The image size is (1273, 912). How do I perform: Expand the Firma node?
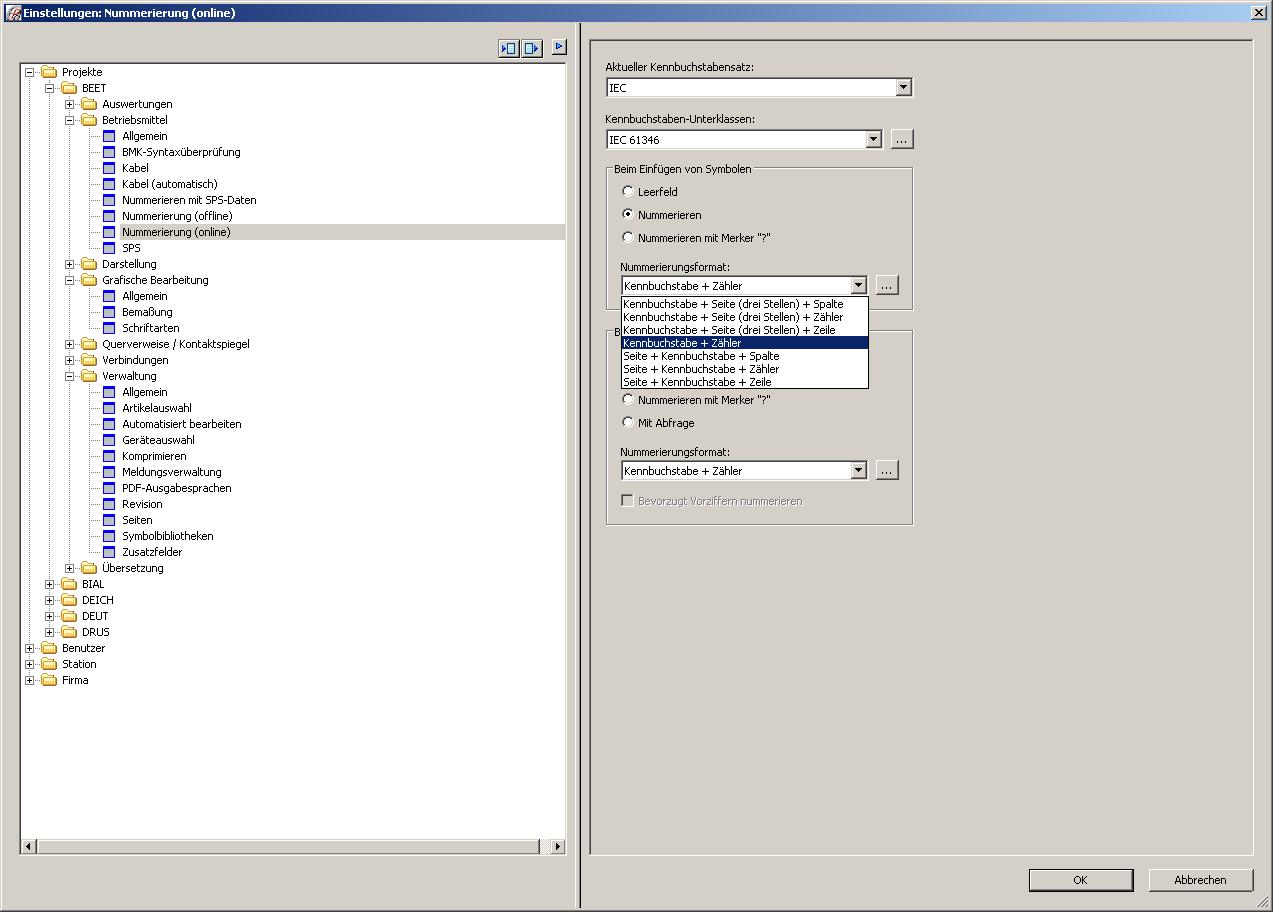pyautogui.click(x=30, y=680)
